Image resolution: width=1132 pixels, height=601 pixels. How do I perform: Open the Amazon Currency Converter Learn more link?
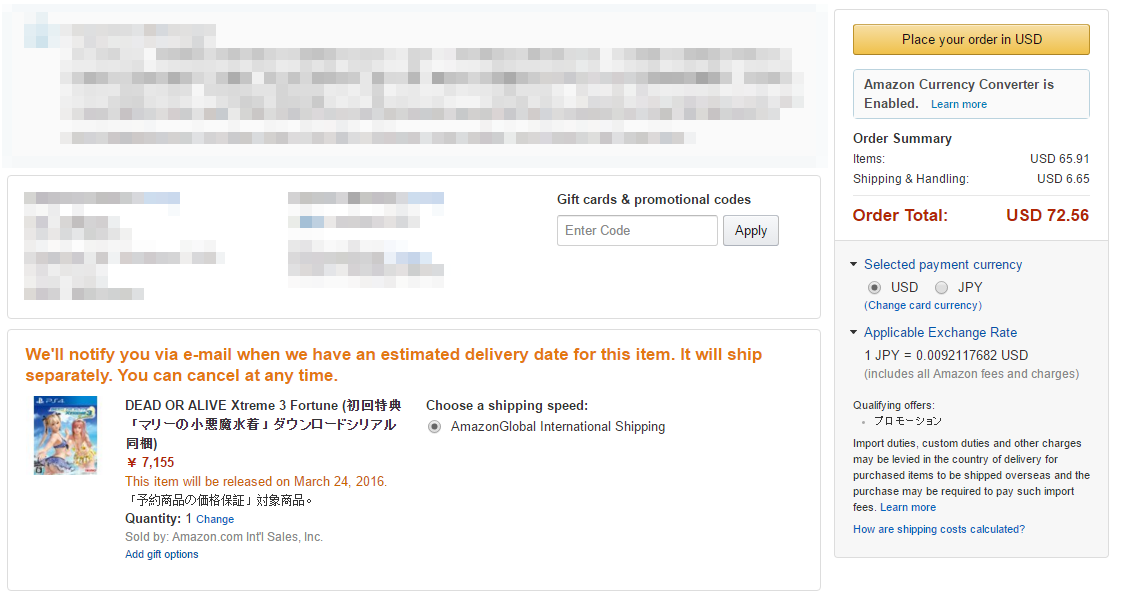[958, 103]
